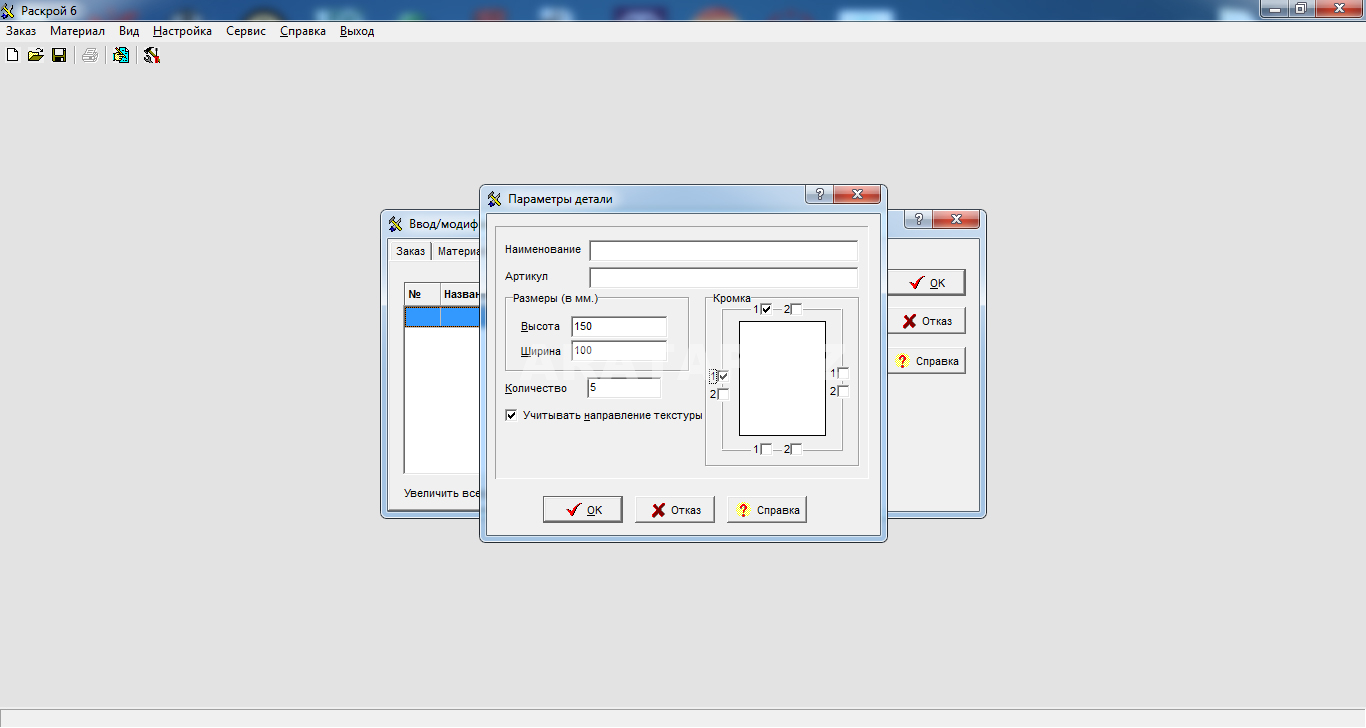The height and width of the screenshot is (728, 1366).
Task: Click the Количество field showing 5
Action: [624, 388]
